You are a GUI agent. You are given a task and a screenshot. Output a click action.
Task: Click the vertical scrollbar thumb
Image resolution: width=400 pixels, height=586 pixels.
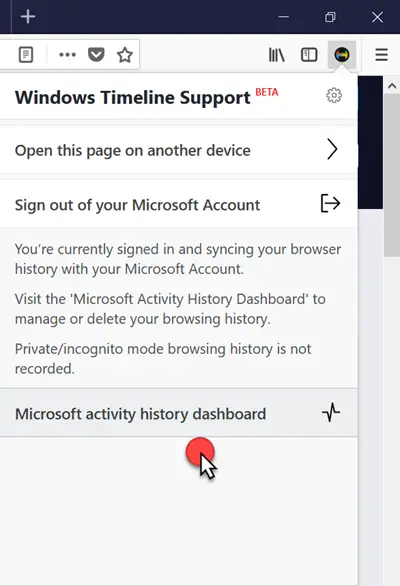(x=392, y=175)
